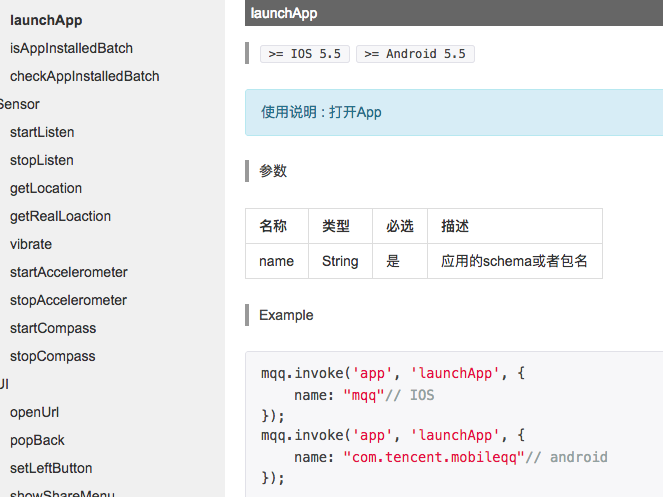Open the openUrl API page
This screenshot has width=663, height=497.
[35, 412]
